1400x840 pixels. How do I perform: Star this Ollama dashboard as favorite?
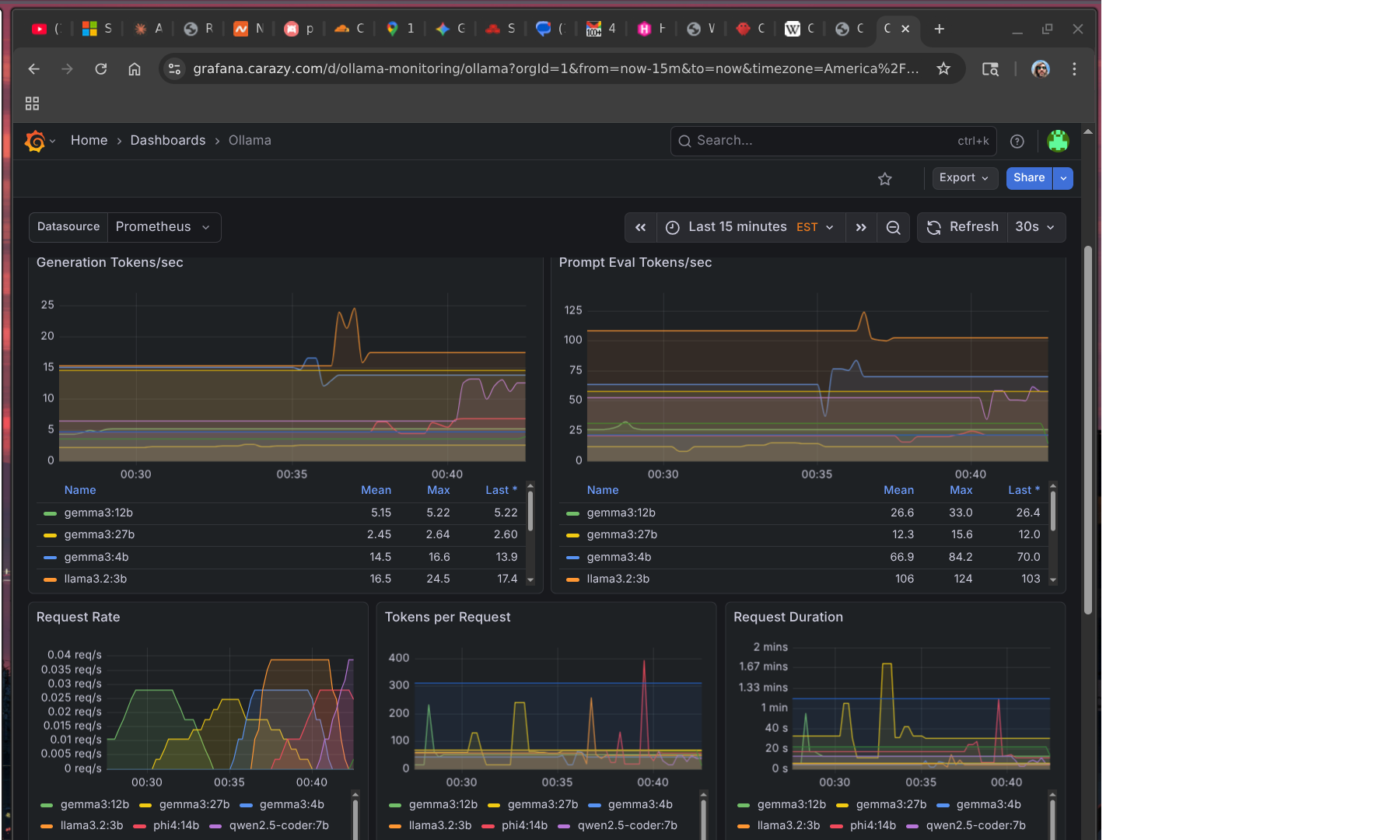coord(884,178)
